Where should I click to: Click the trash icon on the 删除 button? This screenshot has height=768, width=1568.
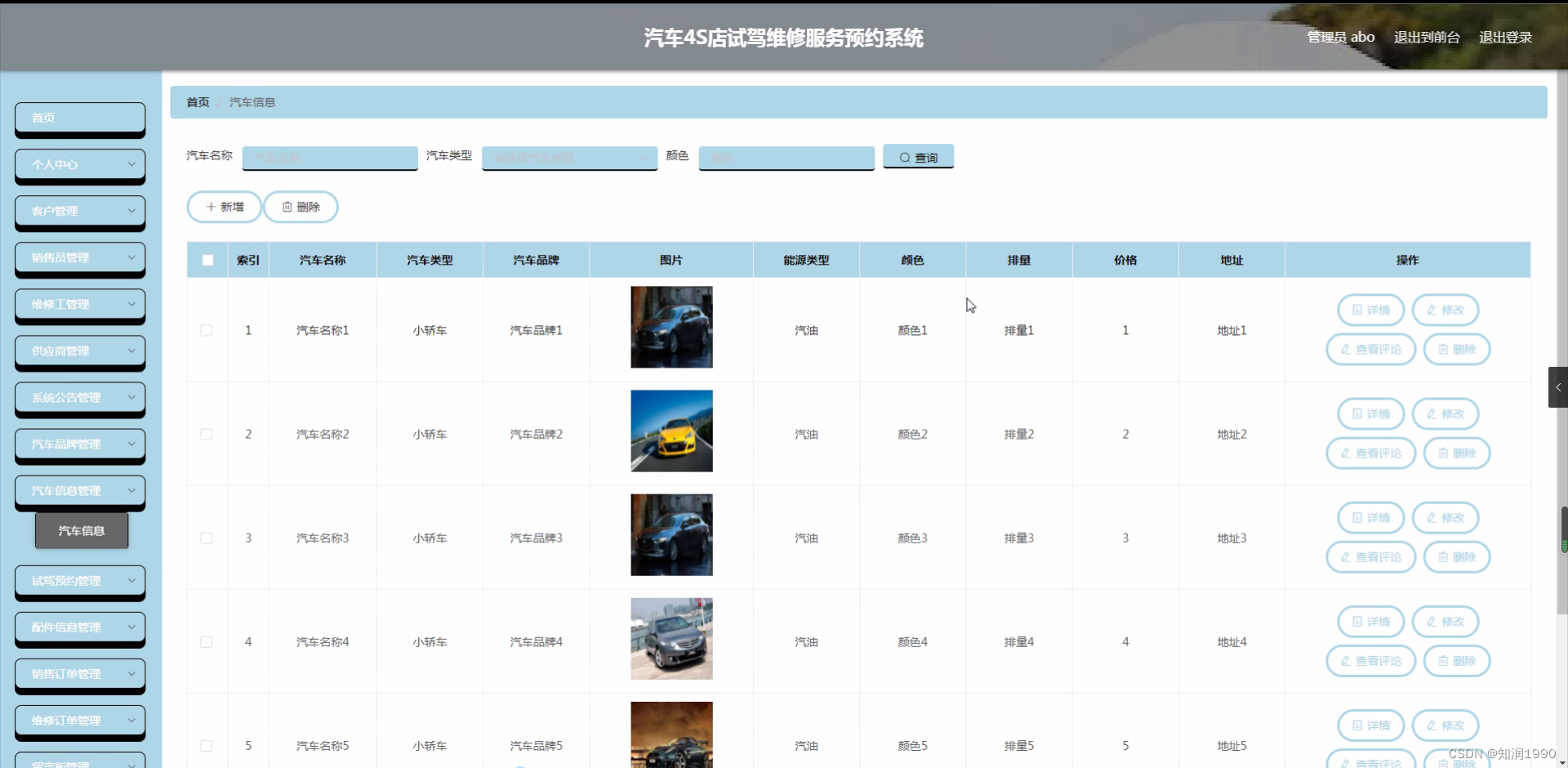point(287,207)
